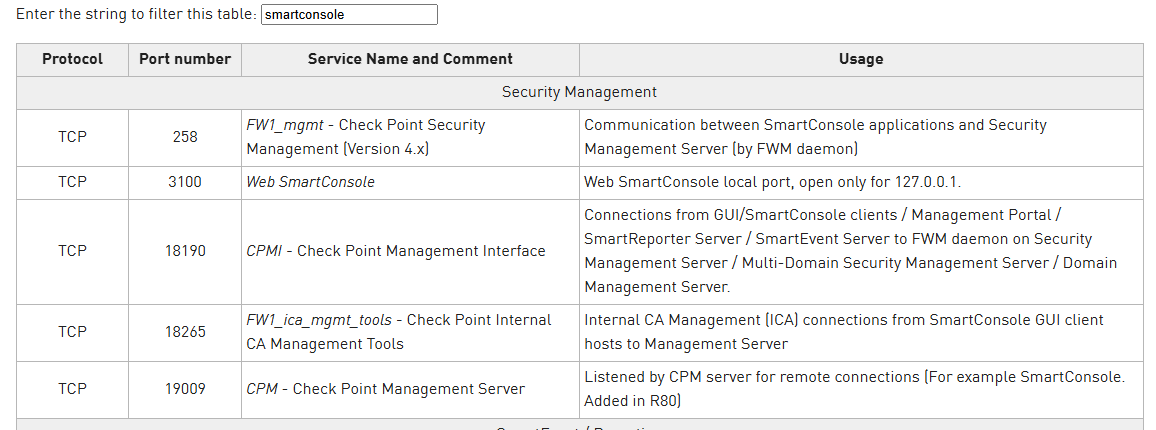Click the Protocol column header
This screenshot has height=430, width=1156.
pos(72,59)
